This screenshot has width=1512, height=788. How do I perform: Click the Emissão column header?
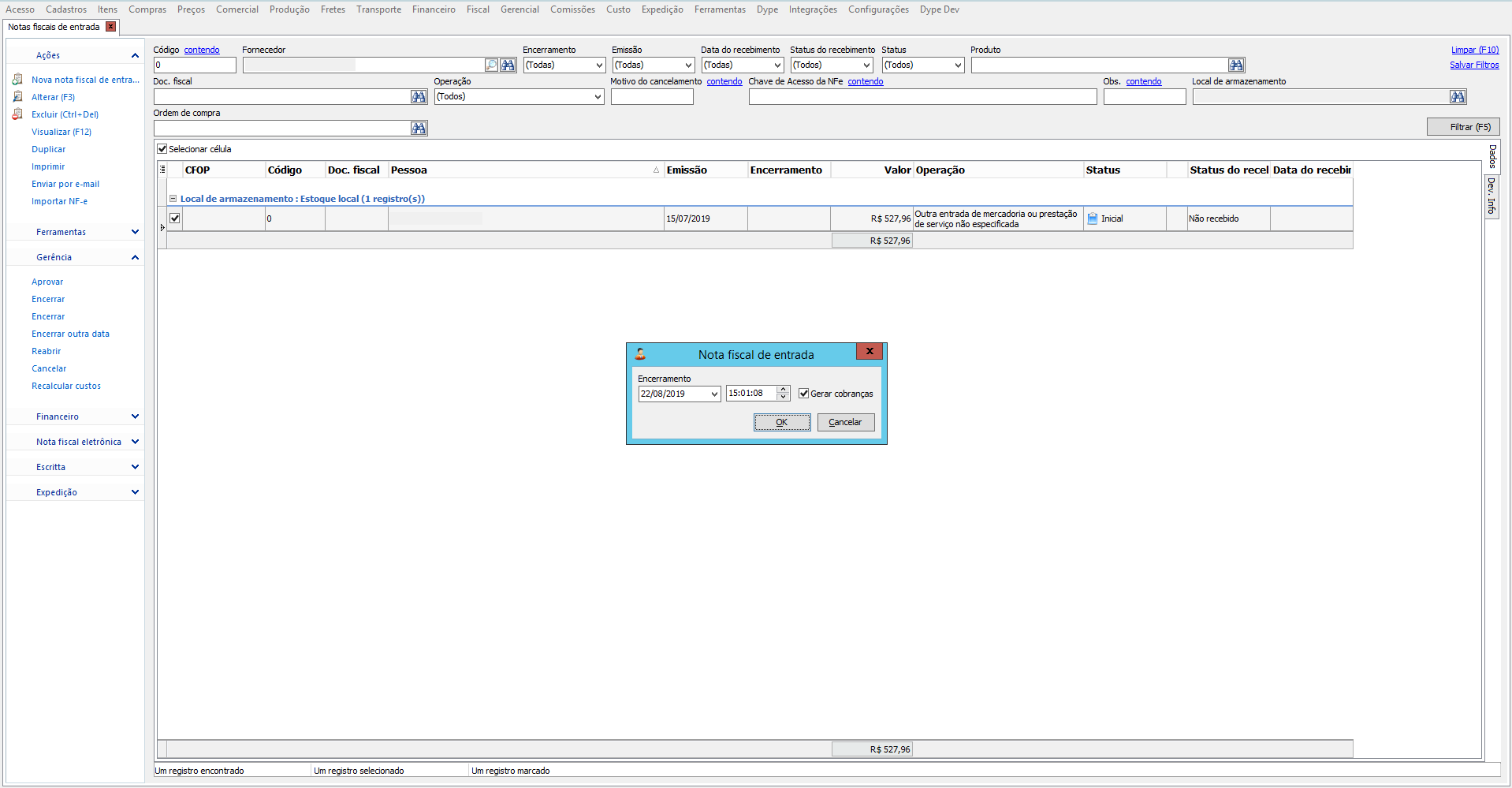[x=706, y=170]
